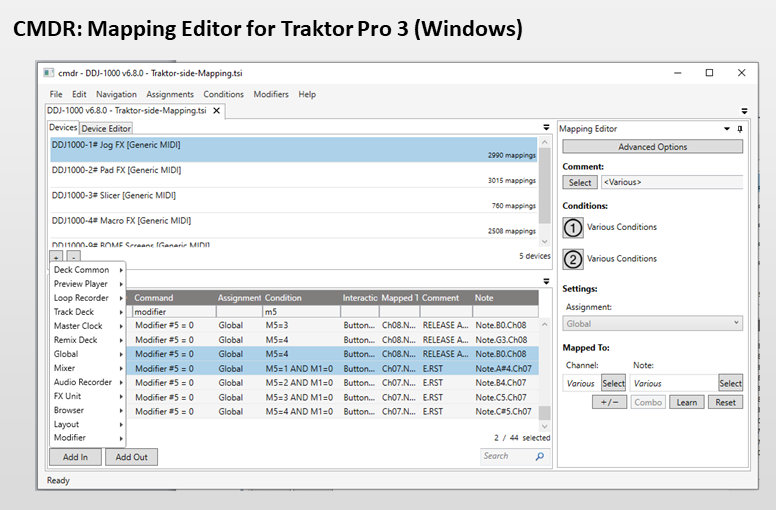The width and height of the screenshot is (776, 510).
Task: Select mapping row with Note.A#4.Ch07
Action: coord(332,369)
